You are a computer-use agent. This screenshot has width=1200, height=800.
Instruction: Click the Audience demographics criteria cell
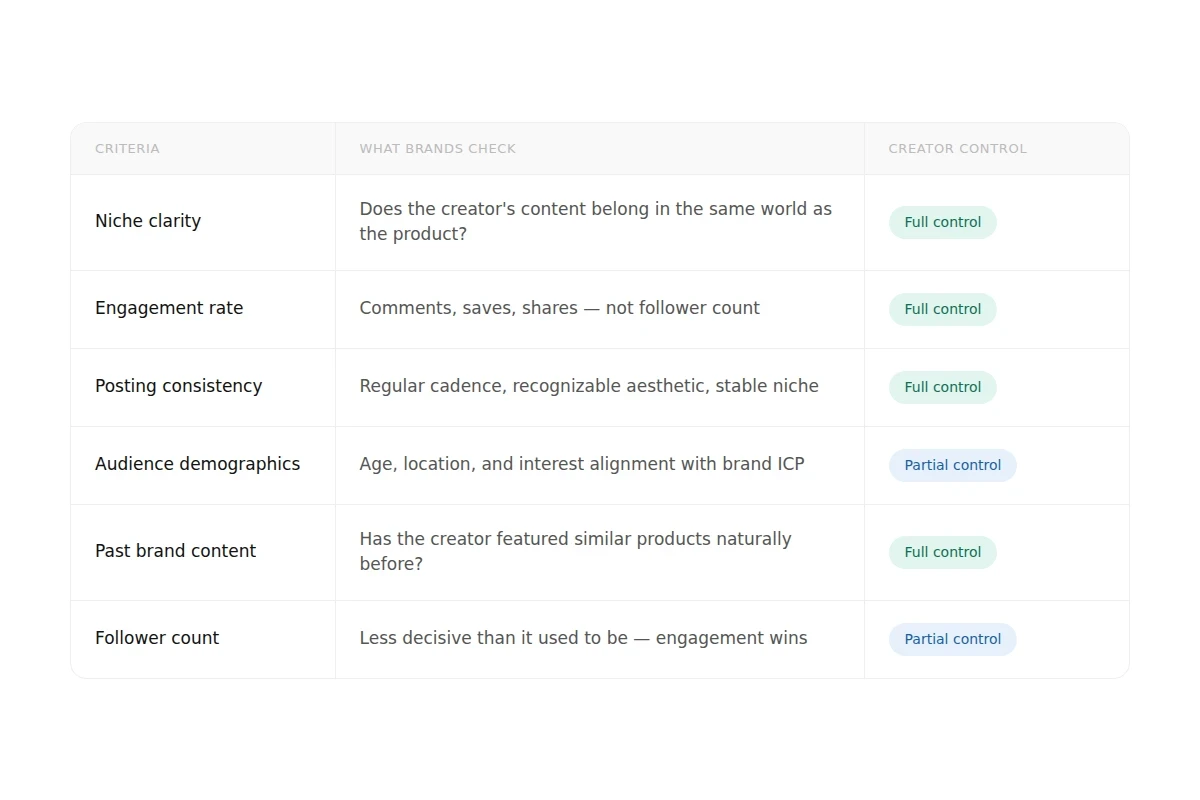point(197,464)
